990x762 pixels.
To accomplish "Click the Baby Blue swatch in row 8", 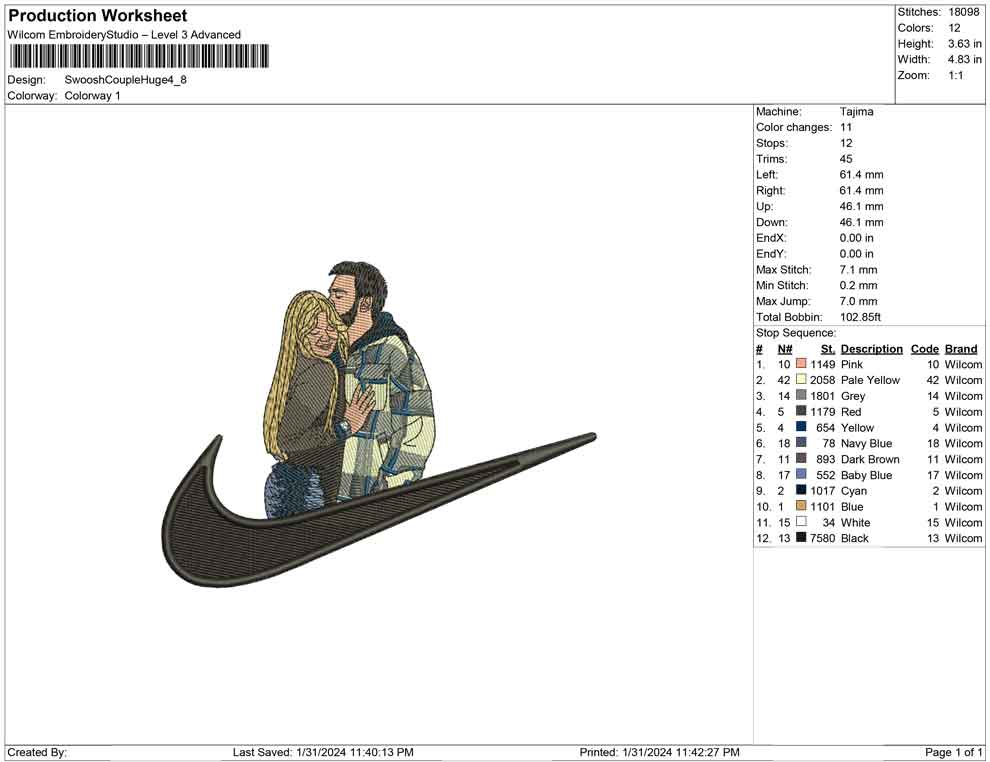I will 801,474.
